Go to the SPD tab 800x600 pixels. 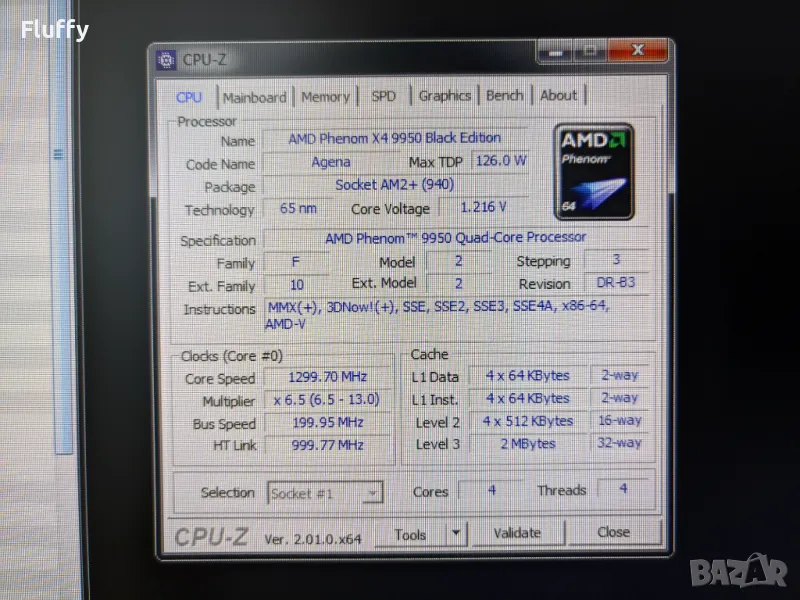click(384, 96)
